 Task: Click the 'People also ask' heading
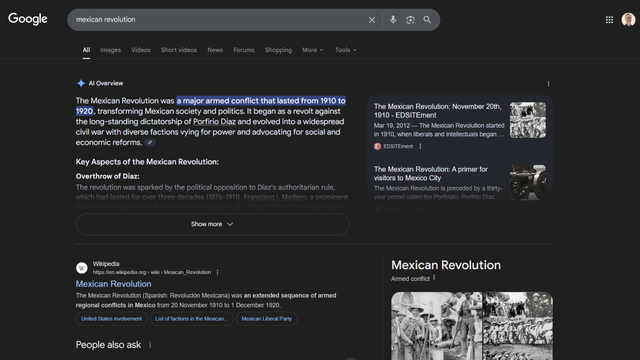point(108,345)
